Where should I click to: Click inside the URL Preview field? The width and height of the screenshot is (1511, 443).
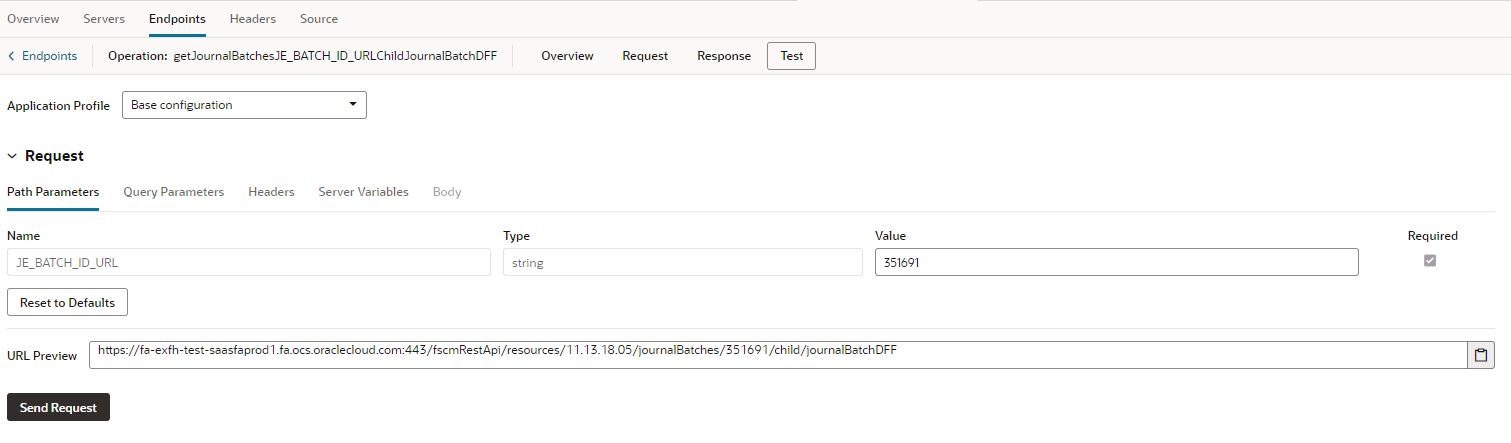click(x=776, y=355)
